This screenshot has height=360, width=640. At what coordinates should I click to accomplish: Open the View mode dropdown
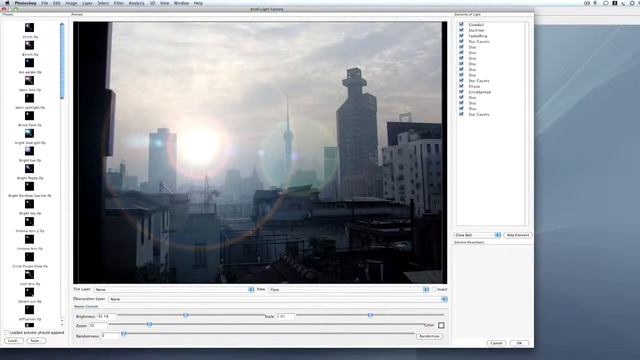click(349, 289)
